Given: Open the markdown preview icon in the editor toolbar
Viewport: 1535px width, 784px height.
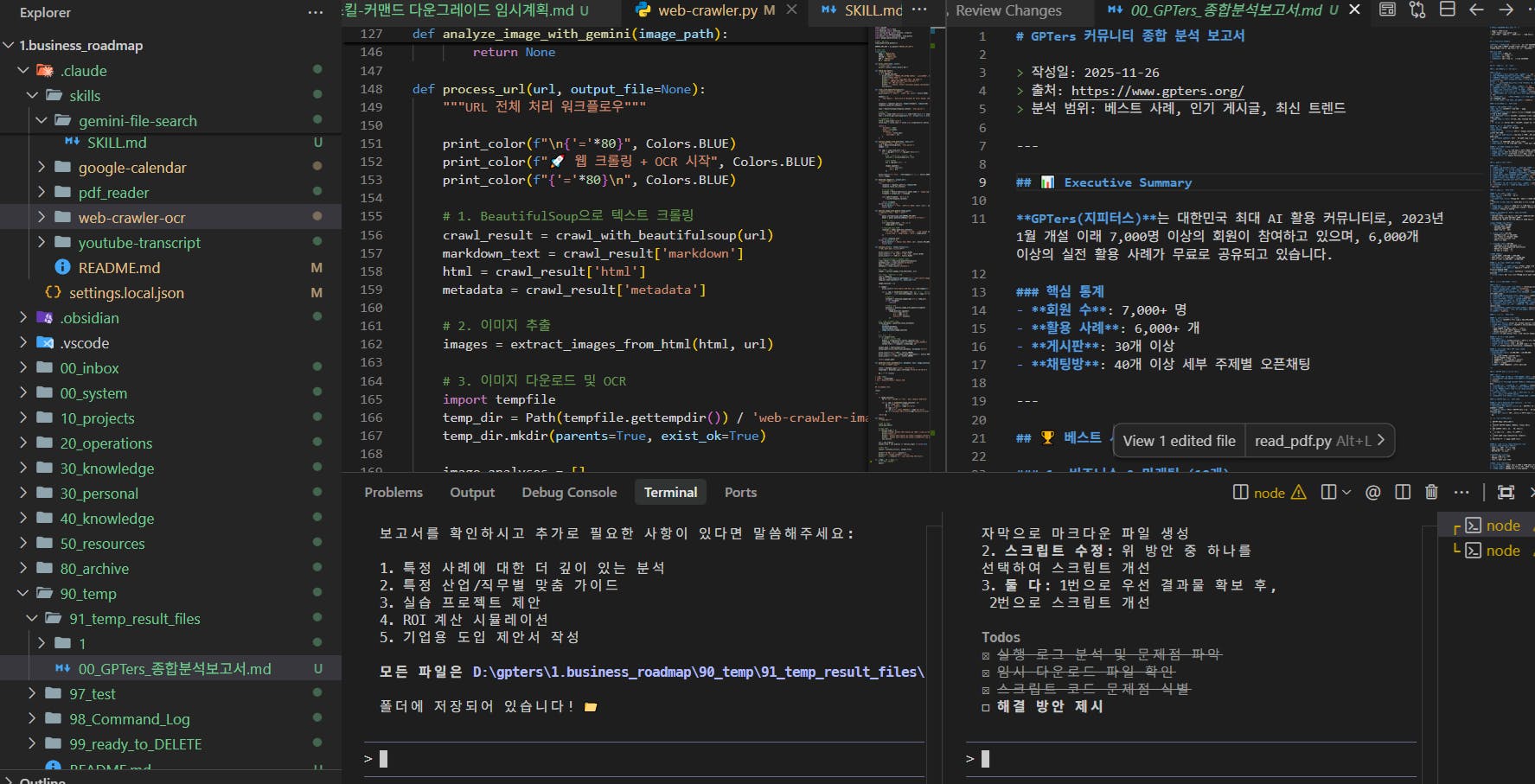Looking at the screenshot, I should coord(1387,10).
